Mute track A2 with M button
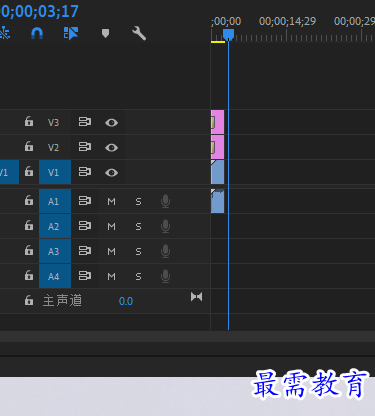 (111, 227)
